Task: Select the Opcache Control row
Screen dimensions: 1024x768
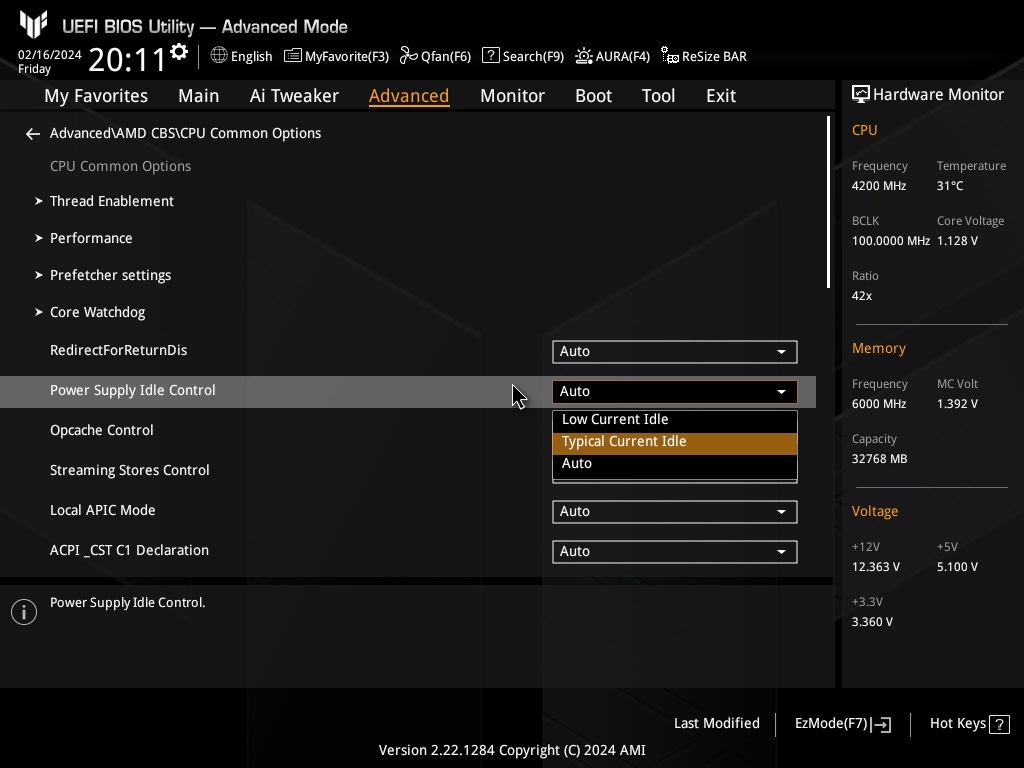Action: coord(102,430)
